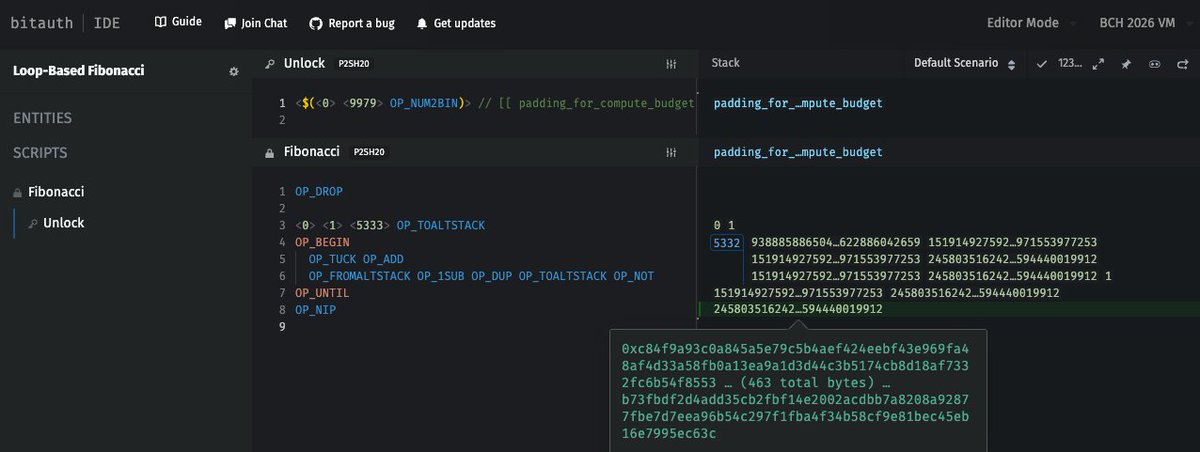Click empty line 9 in Fibonacci editor
1200x452 pixels.
[x=490, y=327]
